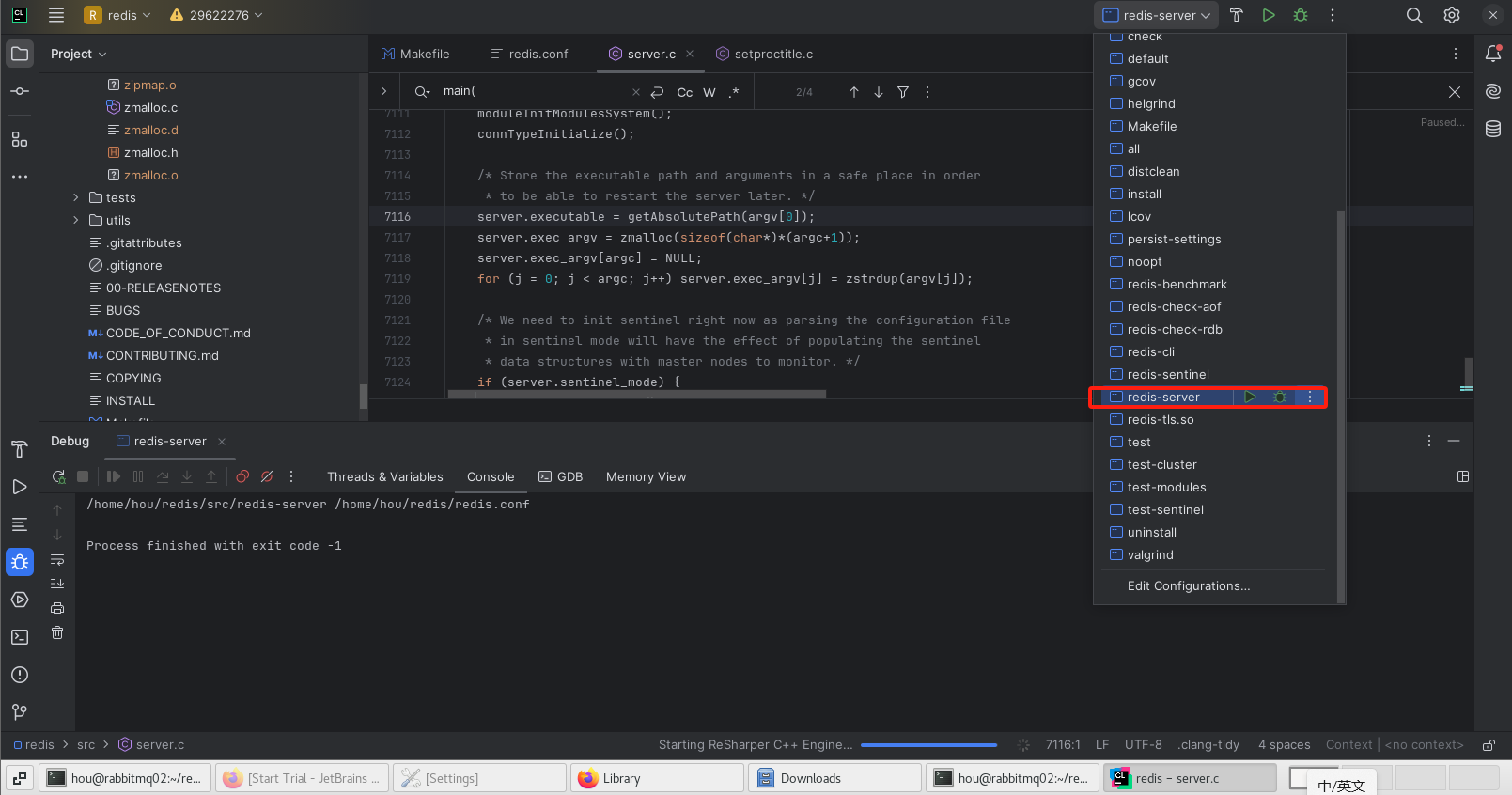Open search history dropdown

[x=423, y=91]
